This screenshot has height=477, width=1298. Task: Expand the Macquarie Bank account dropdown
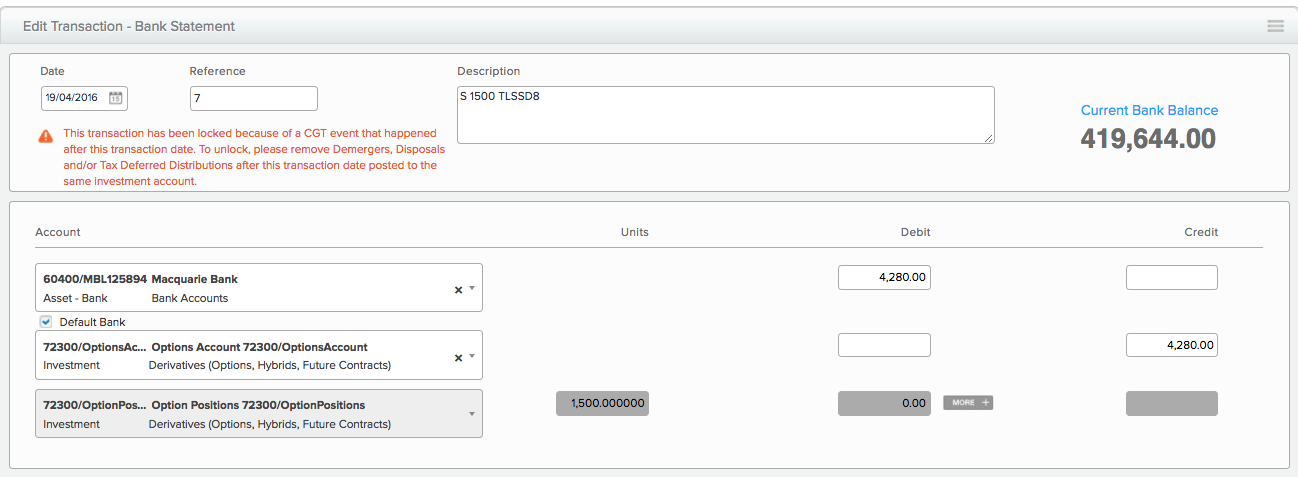(x=471, y=288)
